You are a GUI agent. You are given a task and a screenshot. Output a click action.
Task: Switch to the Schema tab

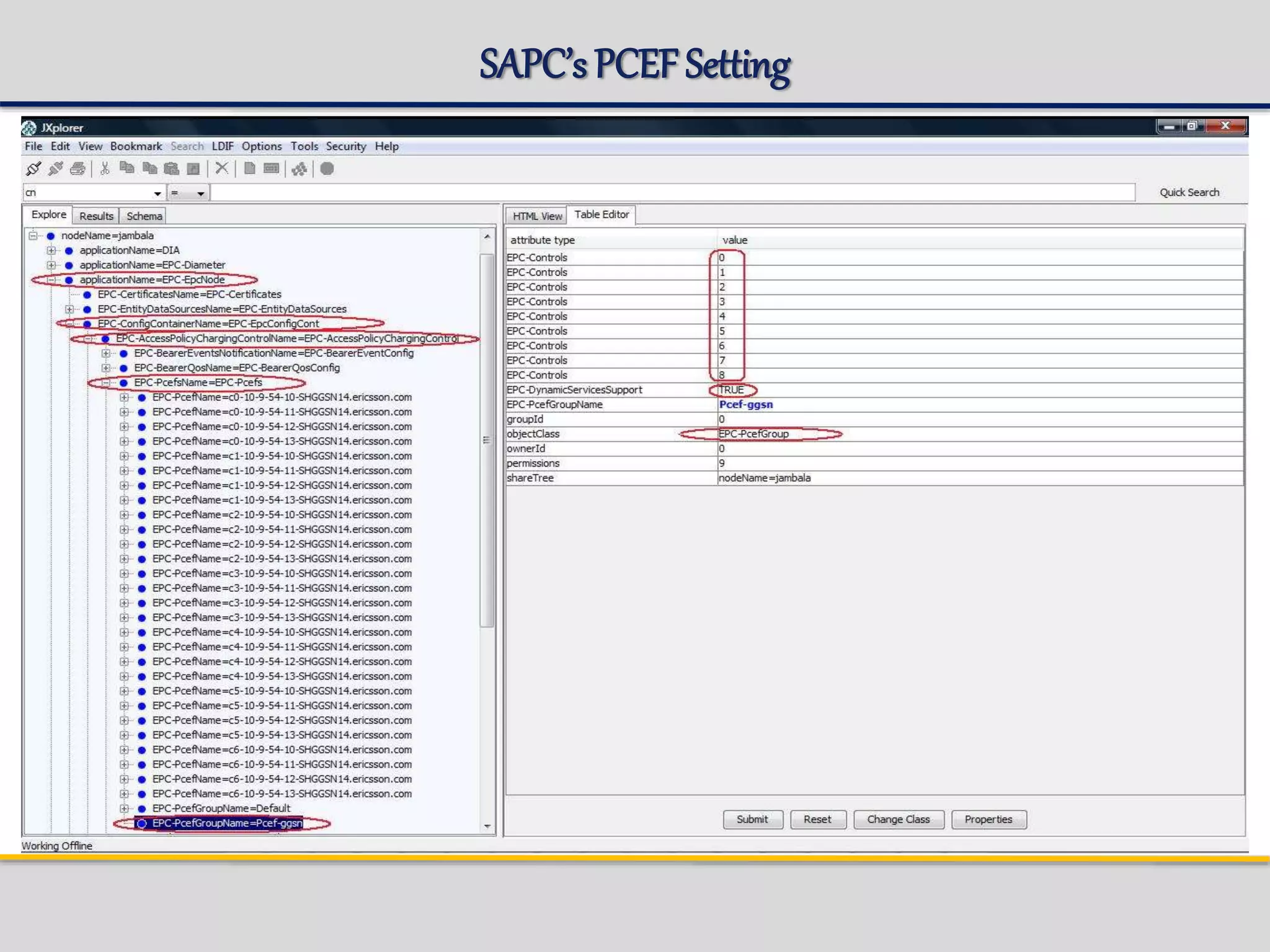pos(144,216)
